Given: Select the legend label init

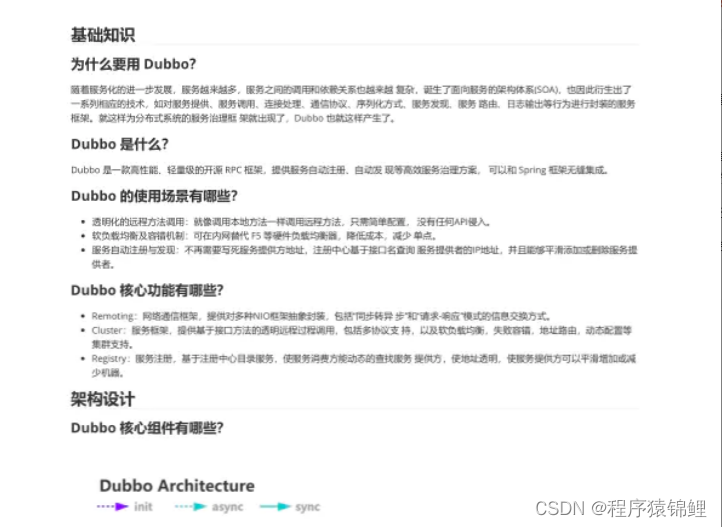Looking at the screenshot, I should click(143, 507).
